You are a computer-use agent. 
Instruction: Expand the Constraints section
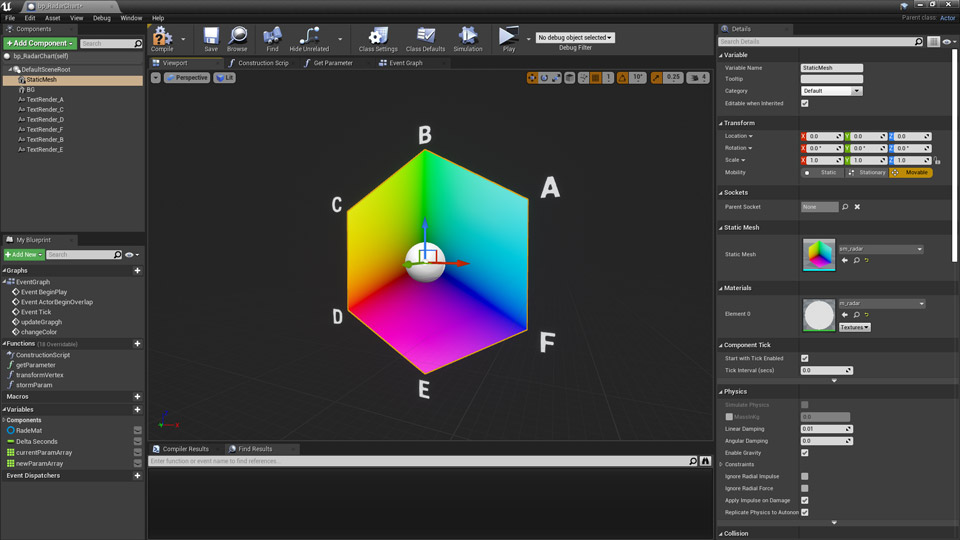(721, 465)
